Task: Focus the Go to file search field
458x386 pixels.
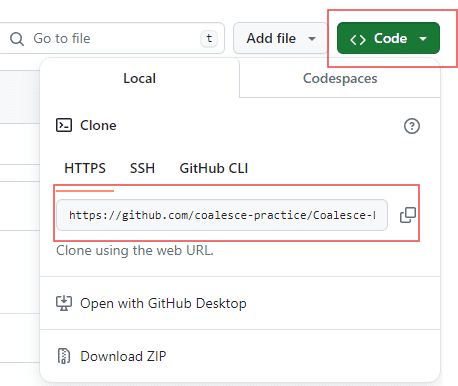Action: click(112, 38)
